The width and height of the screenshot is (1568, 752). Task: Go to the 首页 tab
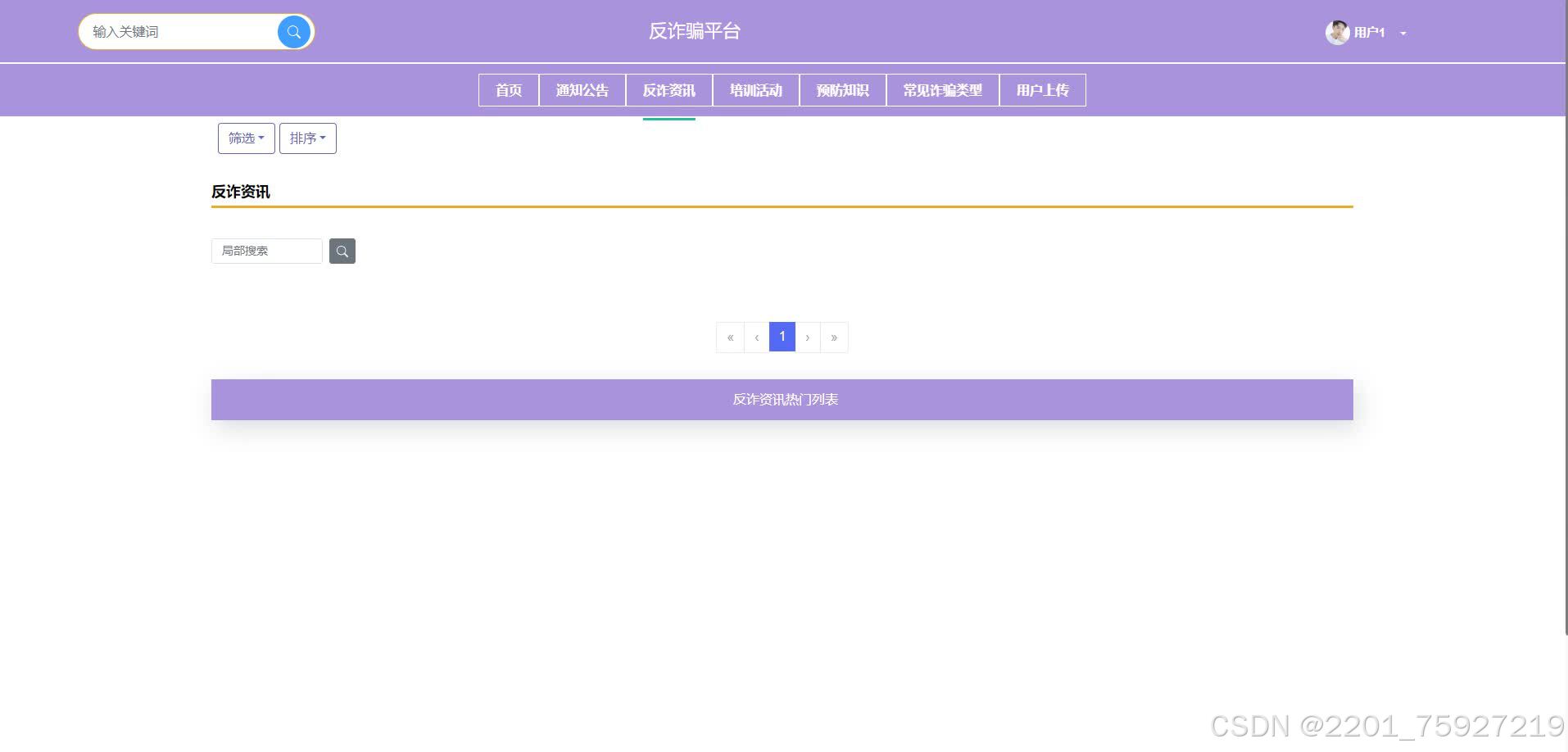pyautogui.click(x=509, y=90)
